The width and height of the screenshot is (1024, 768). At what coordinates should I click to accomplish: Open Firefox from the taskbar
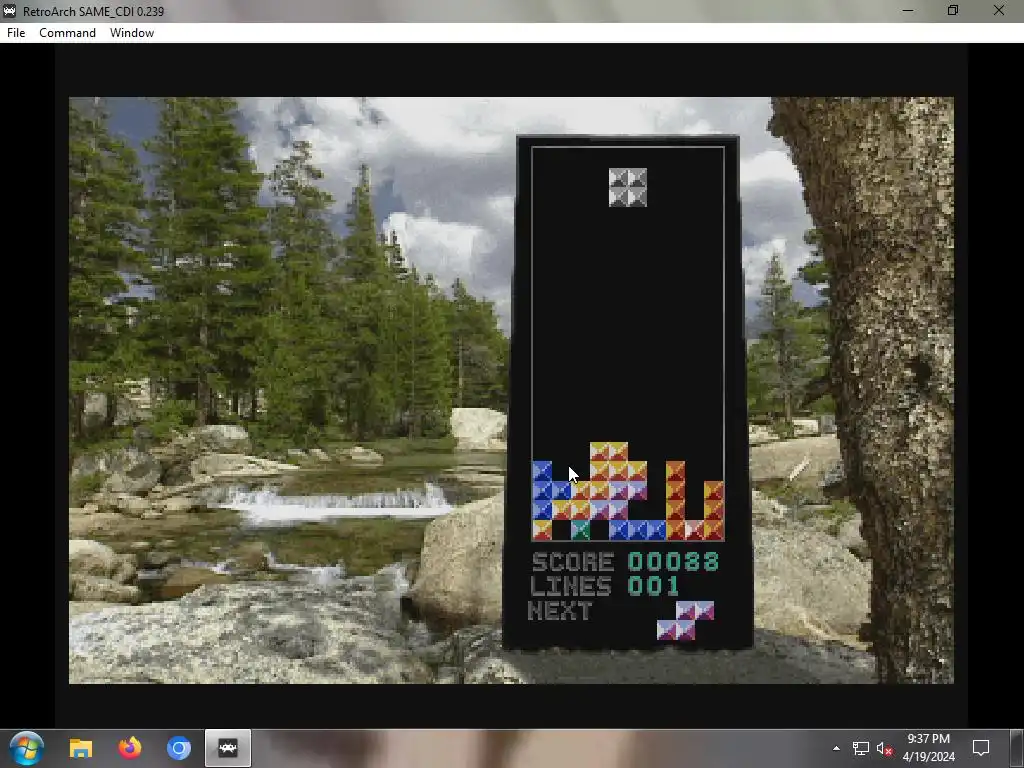130,748
